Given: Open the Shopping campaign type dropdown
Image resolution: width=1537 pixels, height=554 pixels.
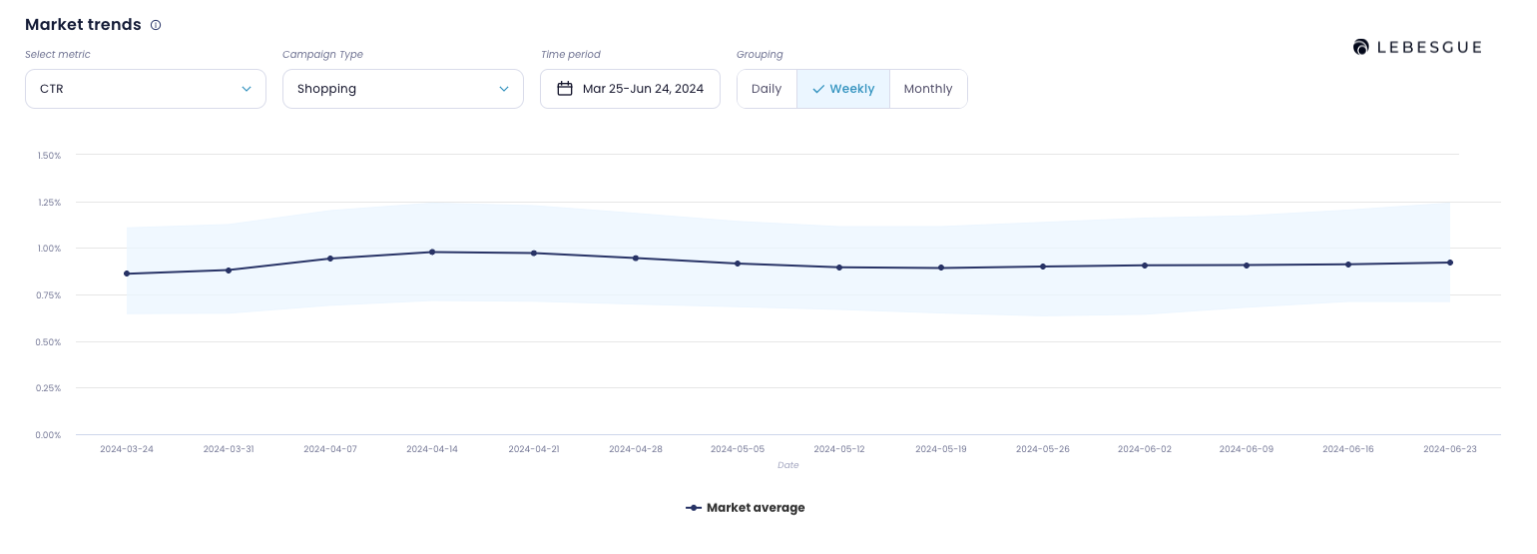Looking at the screenshot, I should coord(402,89).
